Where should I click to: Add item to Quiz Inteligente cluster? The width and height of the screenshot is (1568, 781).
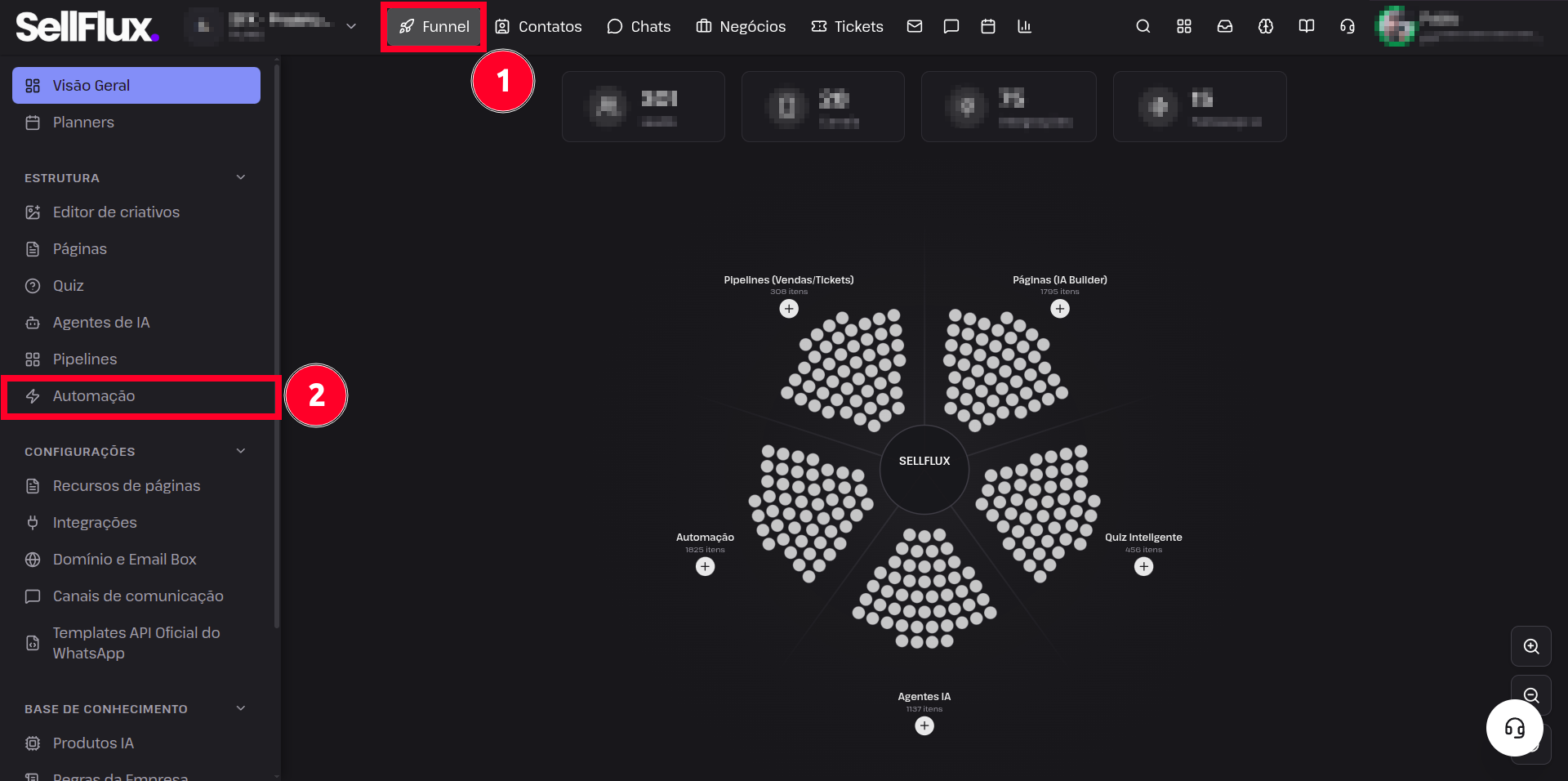1144,567
